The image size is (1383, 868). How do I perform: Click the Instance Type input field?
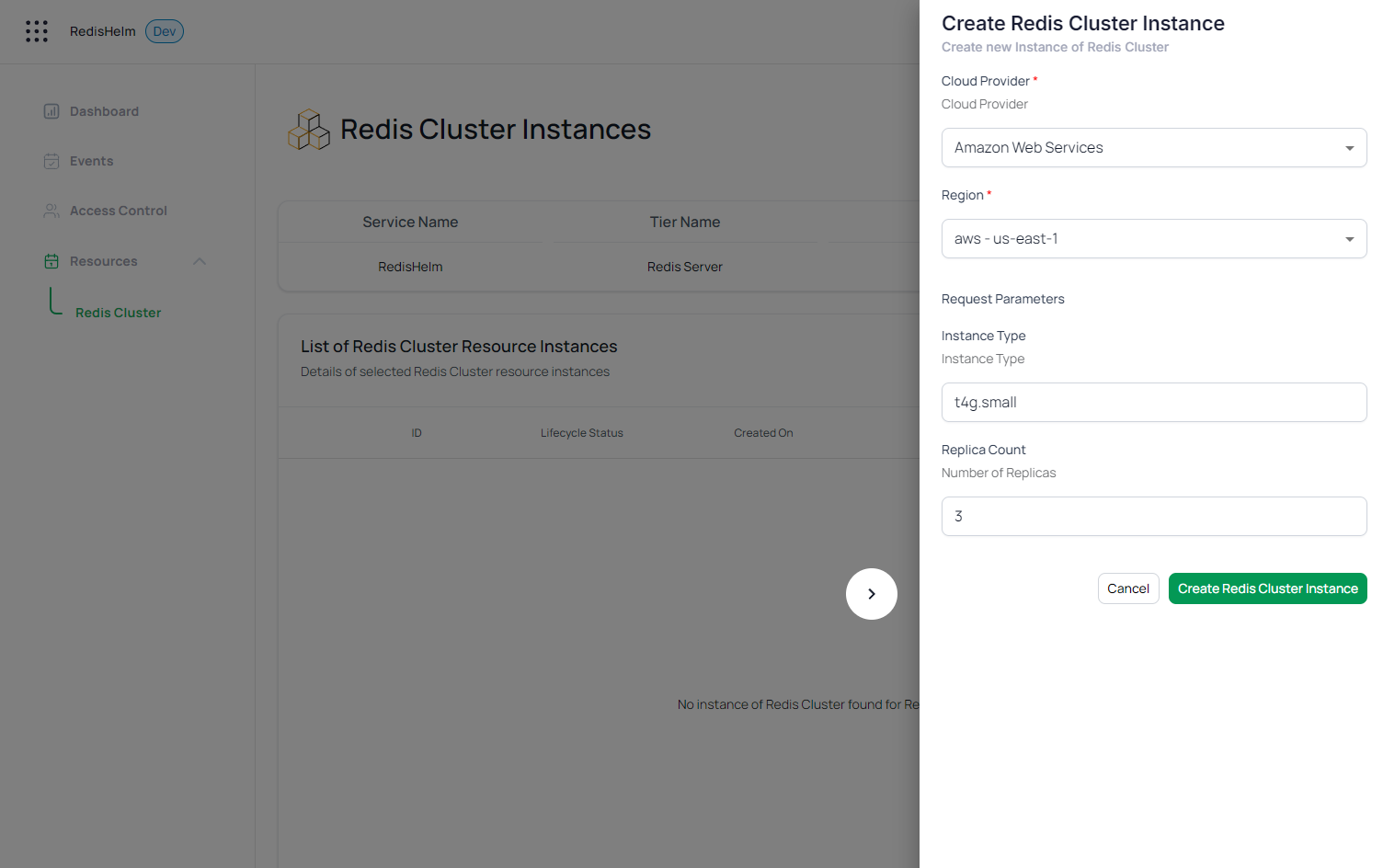coord(1153,403)
